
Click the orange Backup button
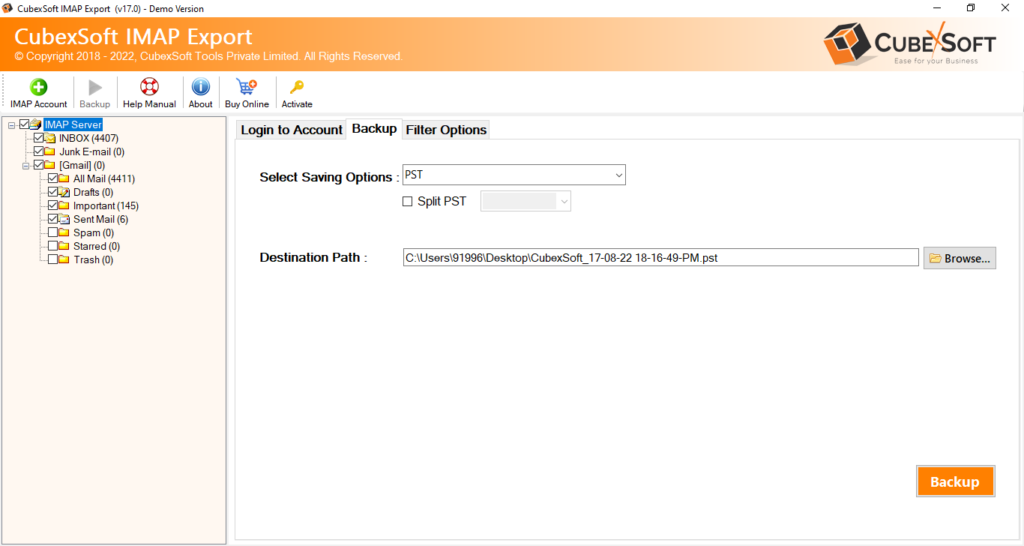pos(955,481)
